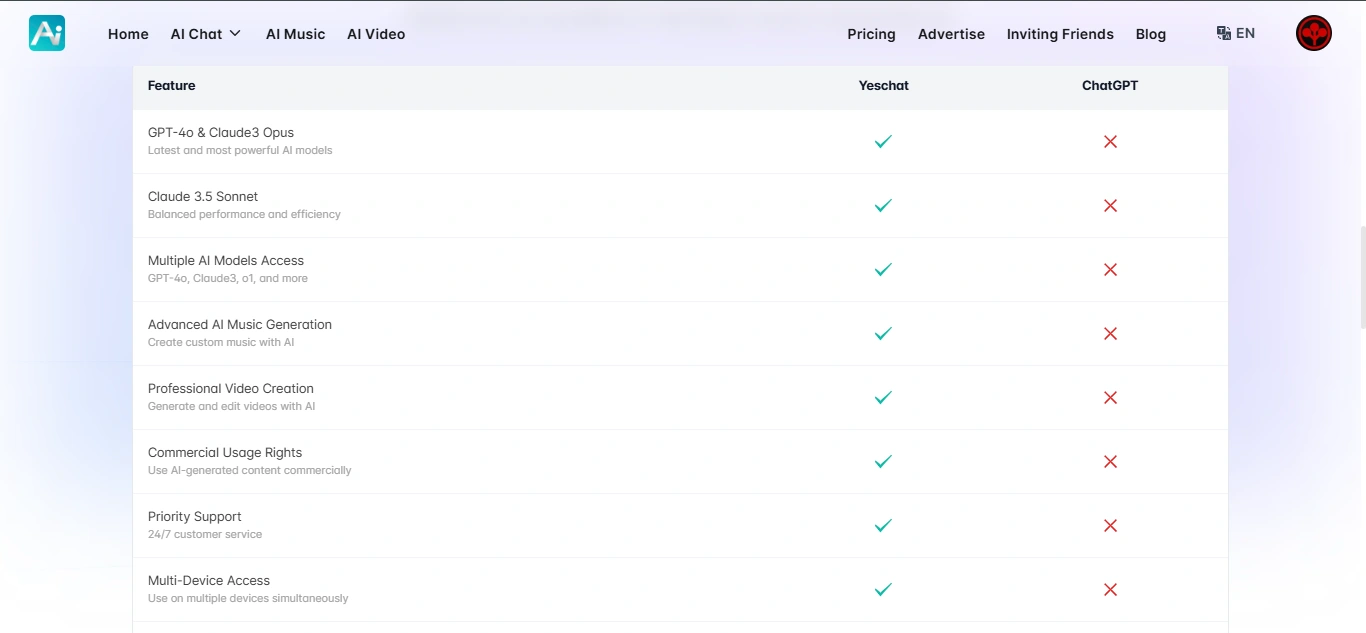This screenshot has height=633, width=1366.
Task: Click ChatGPT red cross for Multi-Device Access
Action: pyautogui.click(x=1110, y=590)
